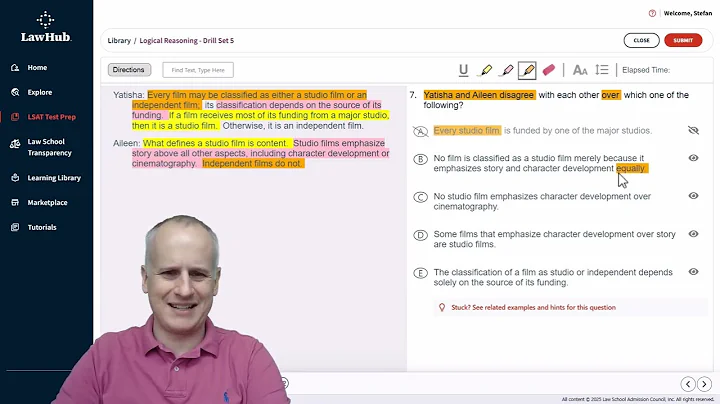Screen dimensions: 720x404
Task: Click 'Otherwise, it is an independent film.'
Action: coord(293,126)
